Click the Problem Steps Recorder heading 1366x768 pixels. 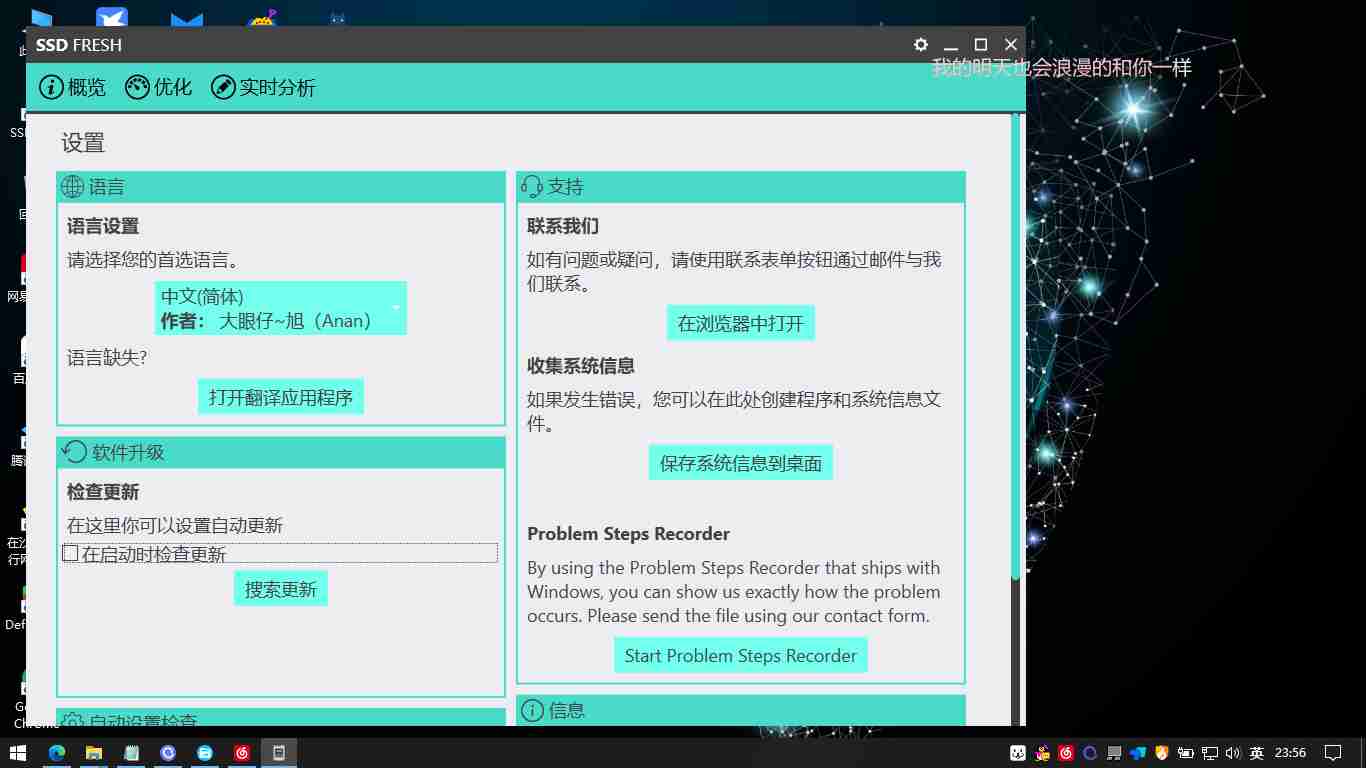628,533
